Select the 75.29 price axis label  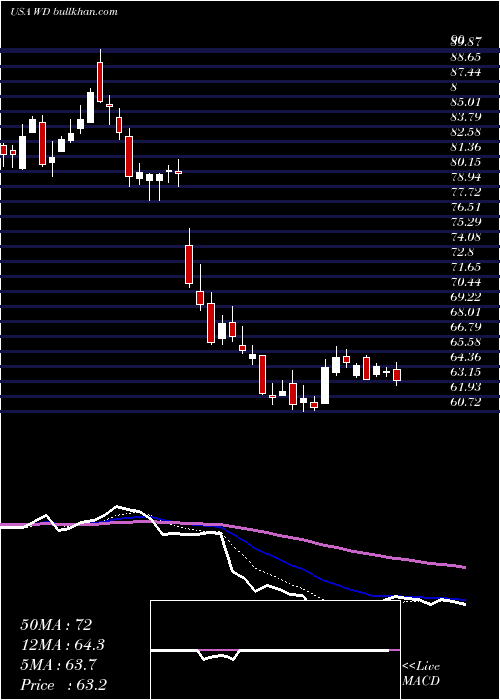click(465, 222)
